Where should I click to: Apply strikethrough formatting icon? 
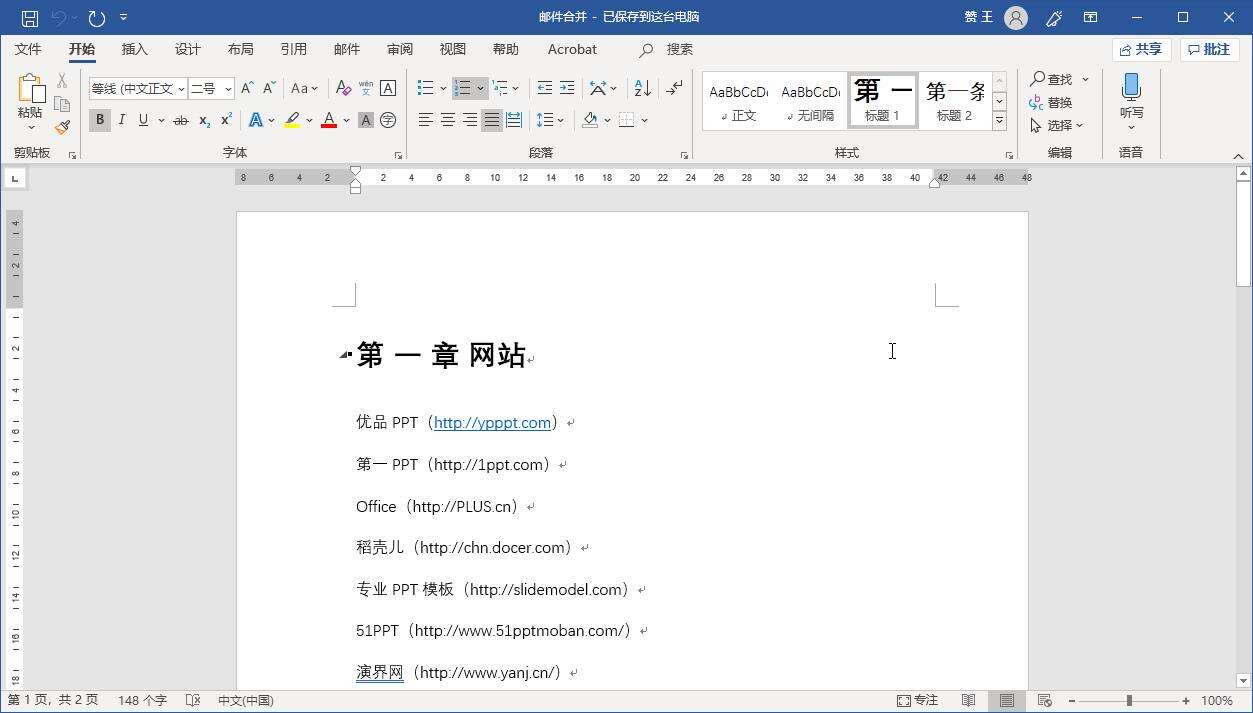tap(180, 120)
